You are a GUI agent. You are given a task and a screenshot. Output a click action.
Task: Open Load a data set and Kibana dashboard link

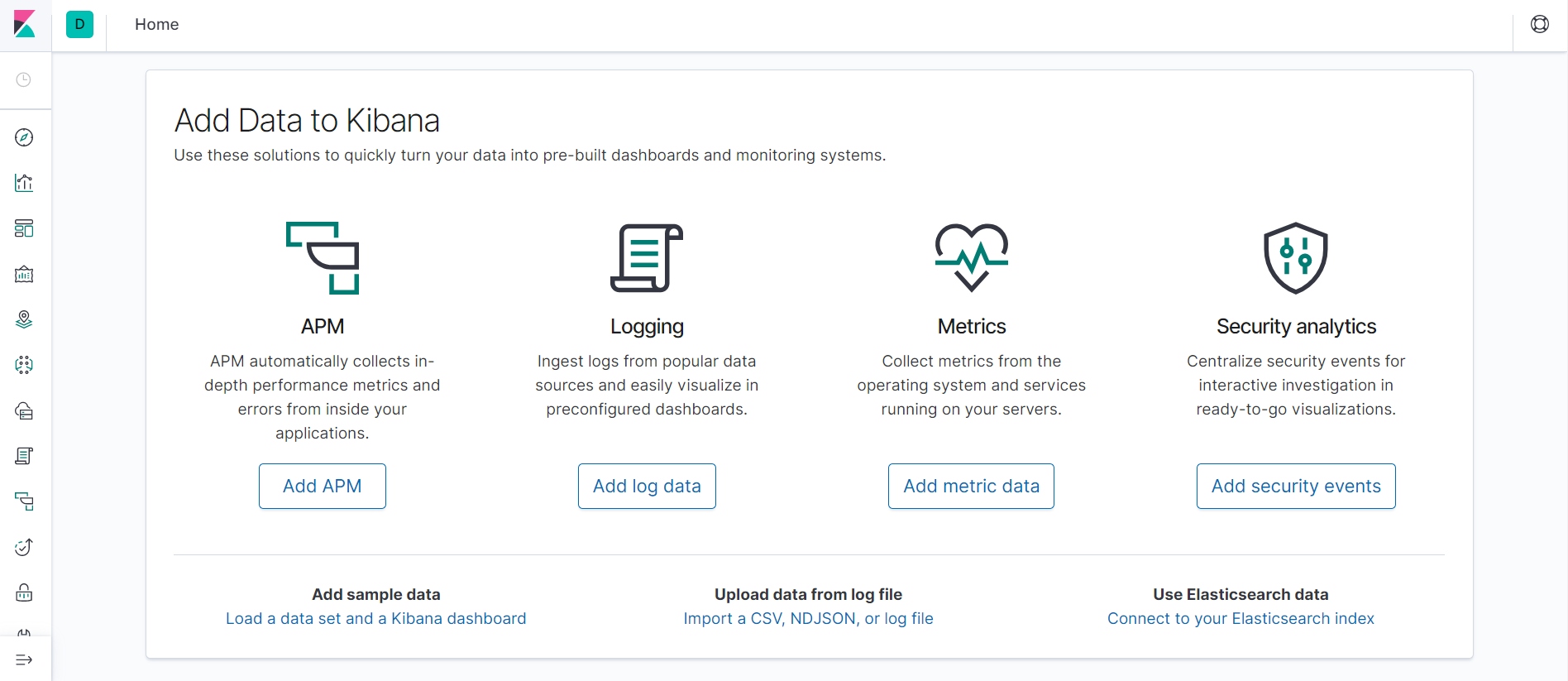point(376,618)
